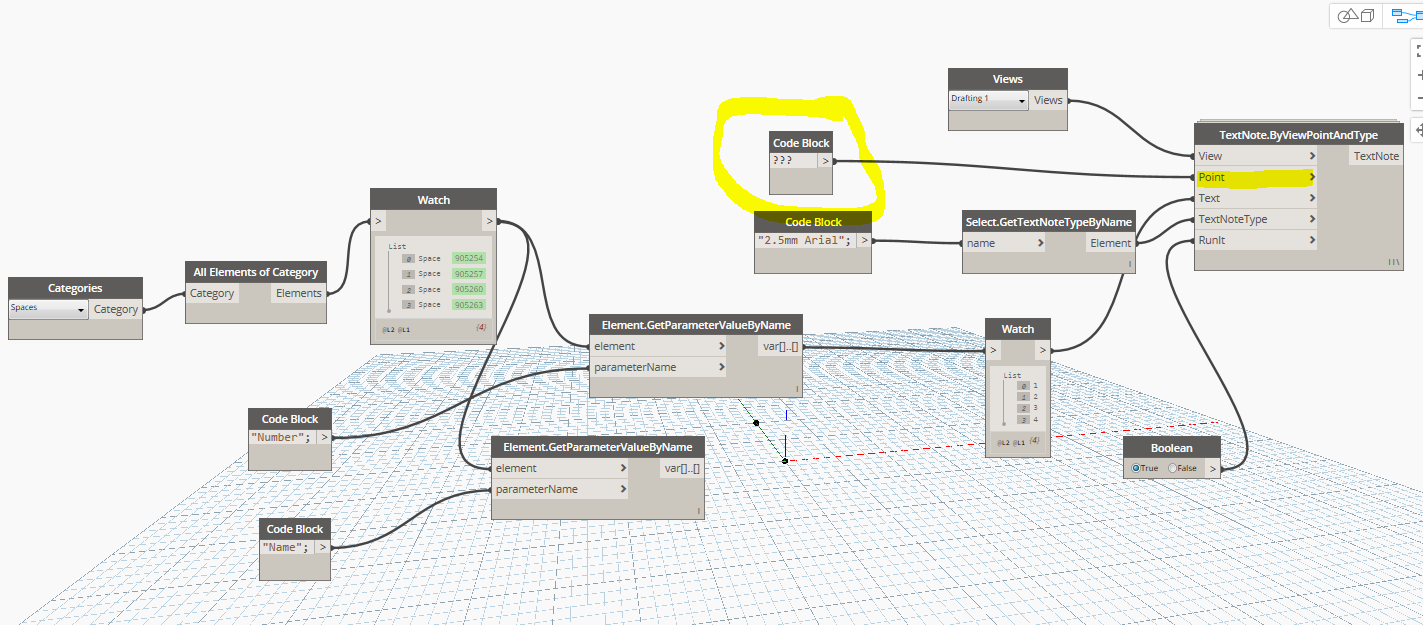
Task: Click the Point input label on the TextNote node
Action: pos(1212,177)
